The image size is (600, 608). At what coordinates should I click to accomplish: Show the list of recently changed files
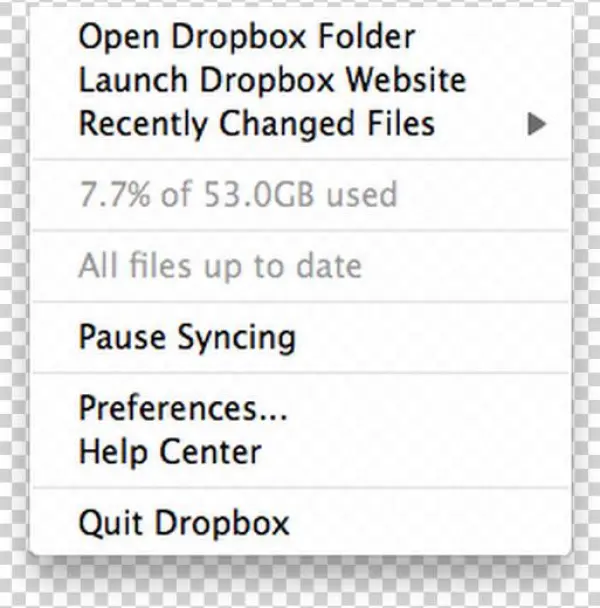click(x=256, y=124)
